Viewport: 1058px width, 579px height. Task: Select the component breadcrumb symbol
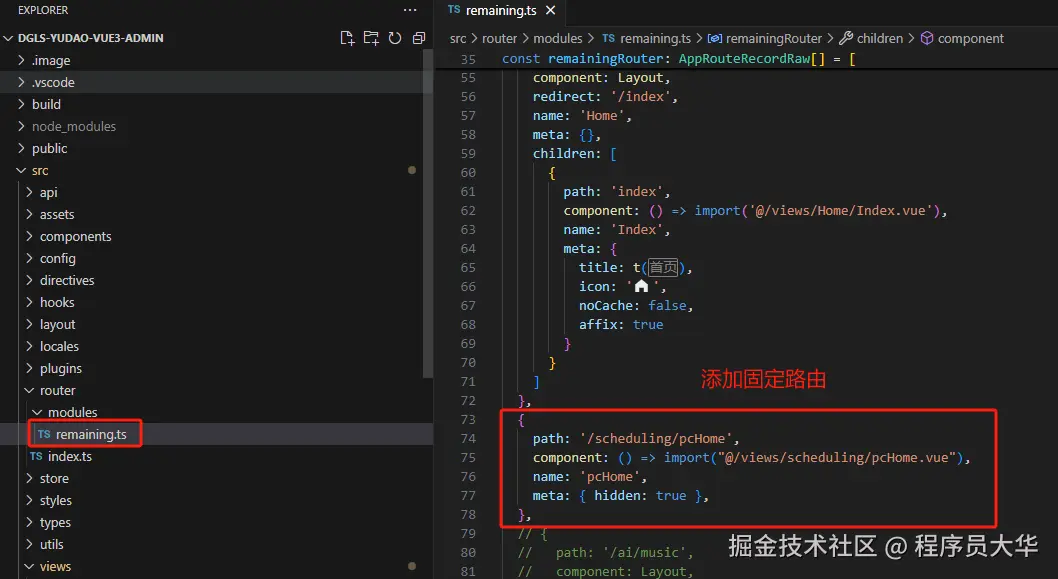click(x=962, y=38)
